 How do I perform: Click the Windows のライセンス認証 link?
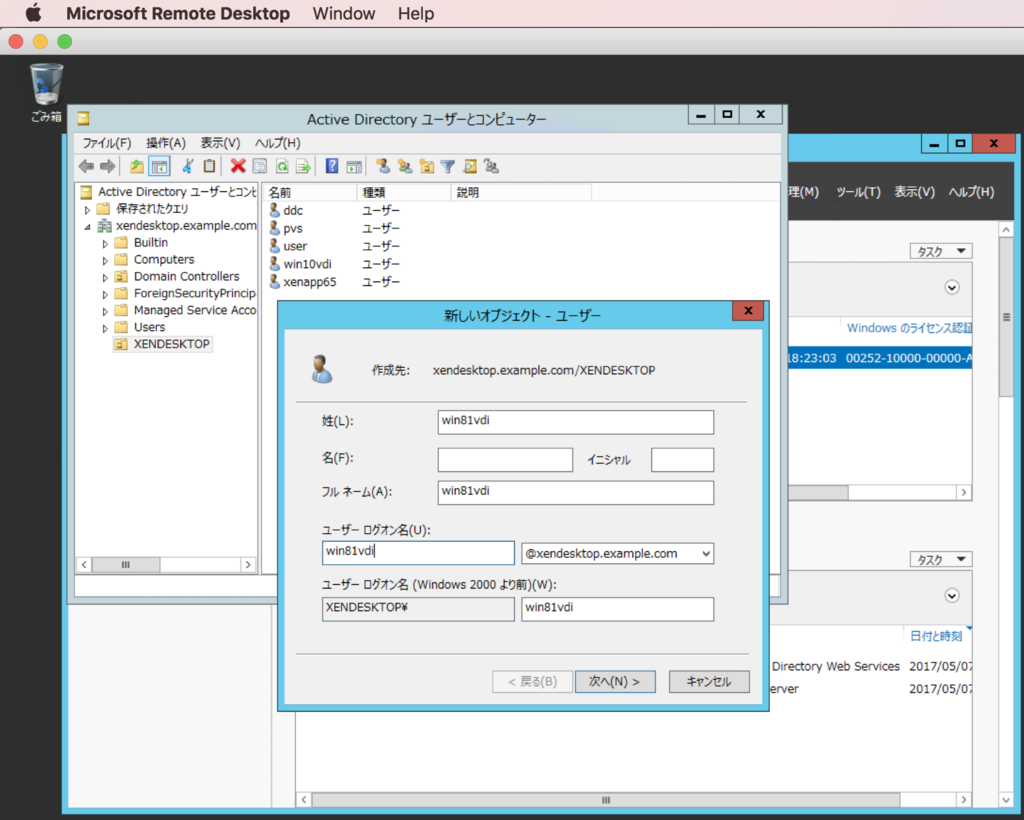point(909,328)
